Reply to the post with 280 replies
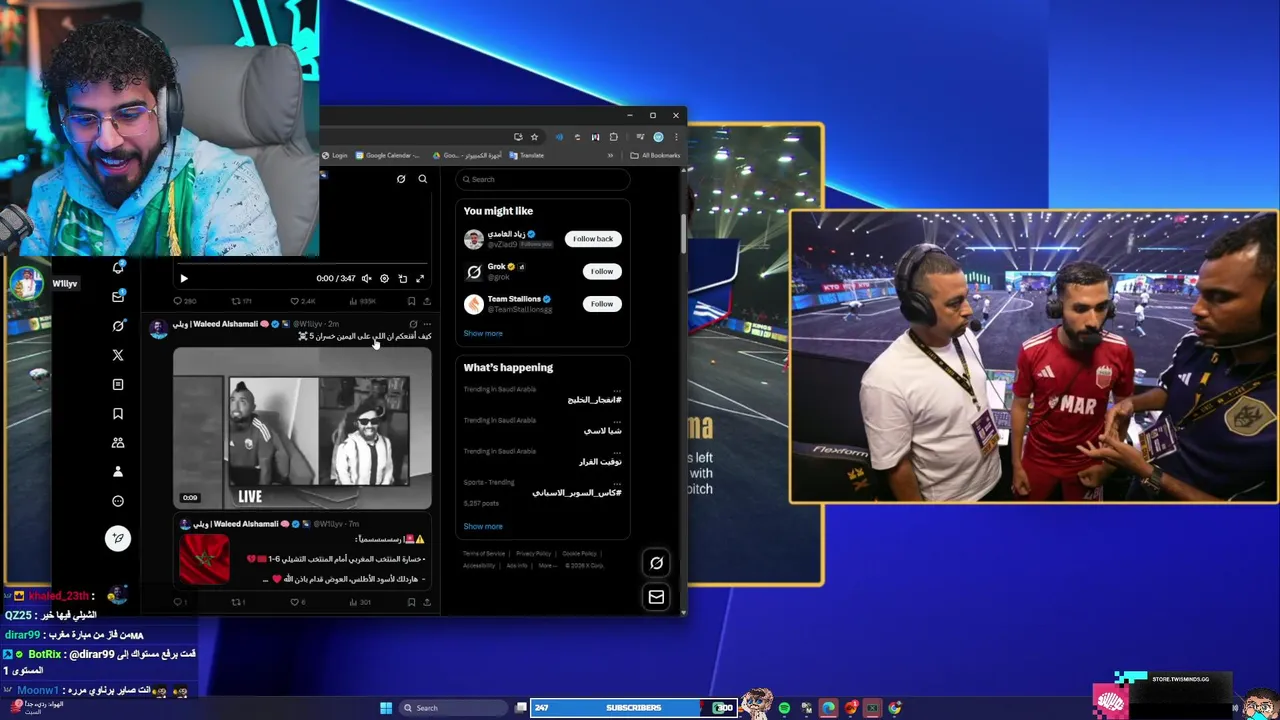Viewport: 1280px width, 720px height. 185,301
